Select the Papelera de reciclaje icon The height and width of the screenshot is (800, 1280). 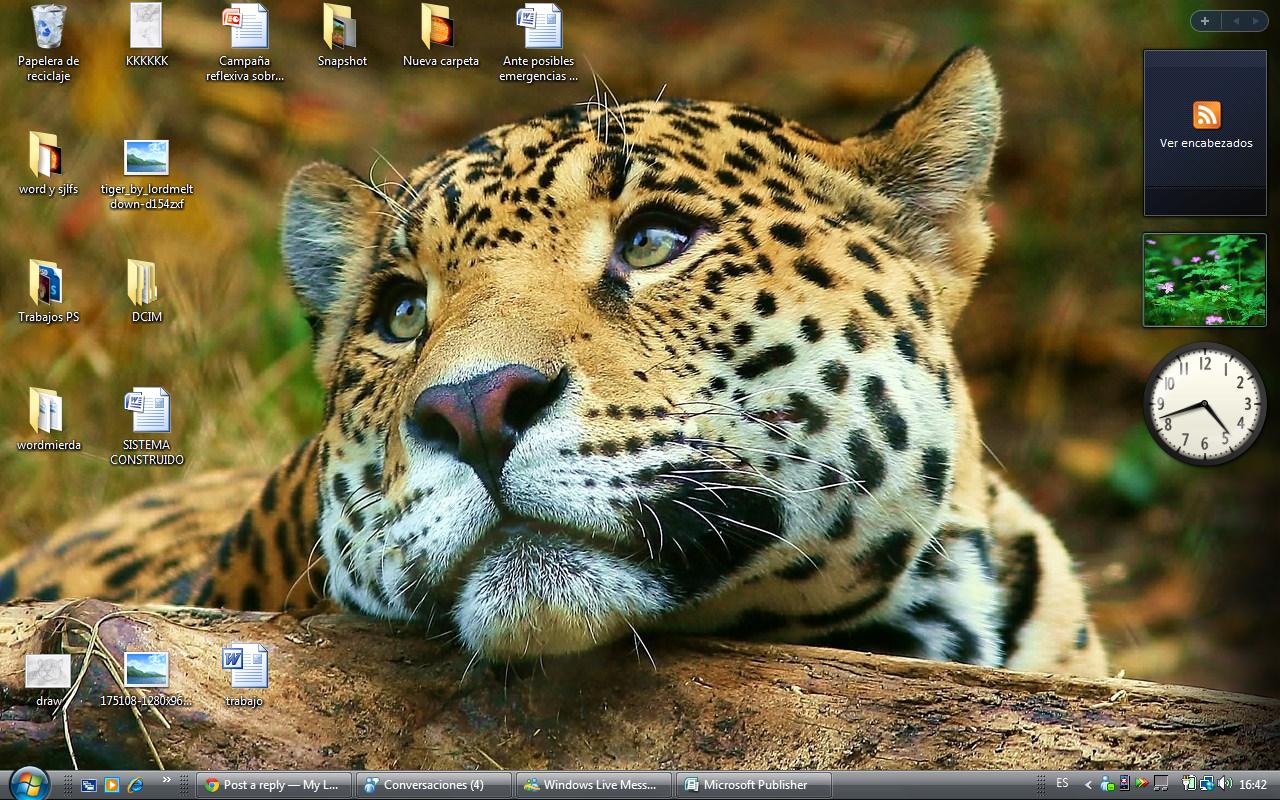pos(48,28)
